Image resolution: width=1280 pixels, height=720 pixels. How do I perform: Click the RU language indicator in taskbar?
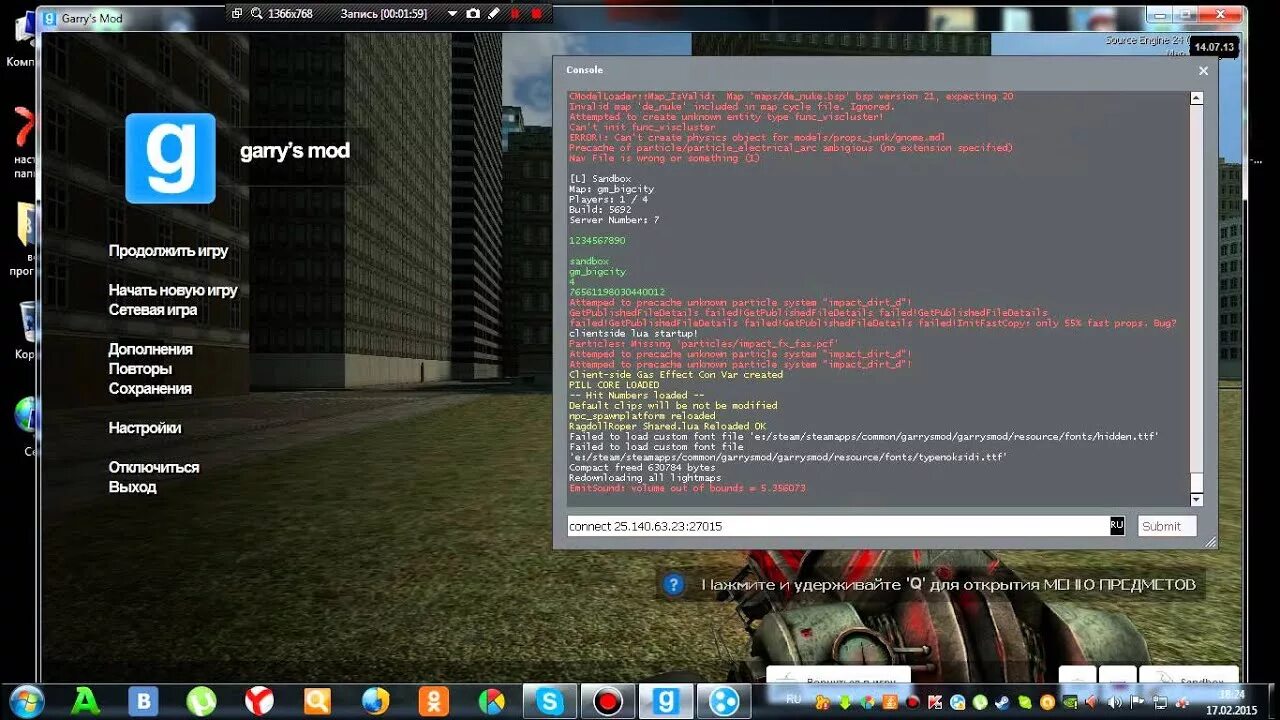click(x=793, y=700)
